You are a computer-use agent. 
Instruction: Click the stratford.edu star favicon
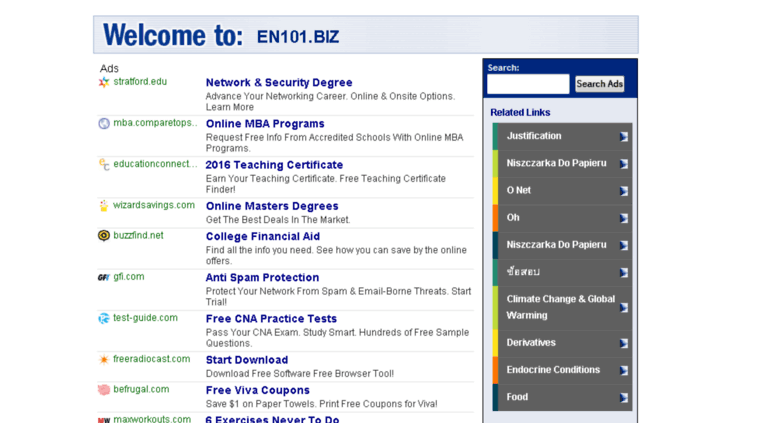tap(104, 82)
